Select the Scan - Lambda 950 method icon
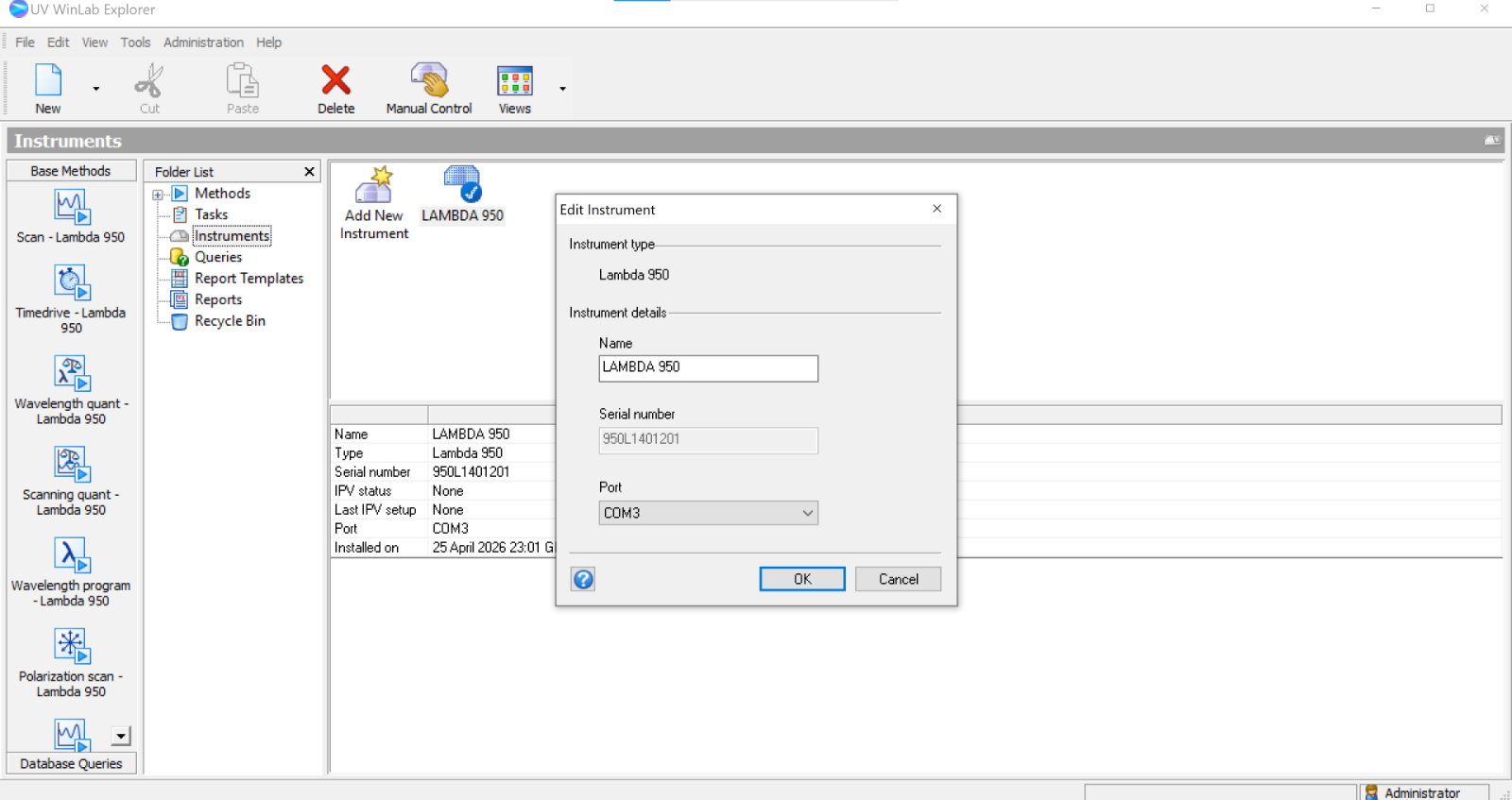 tap(71, 207)
